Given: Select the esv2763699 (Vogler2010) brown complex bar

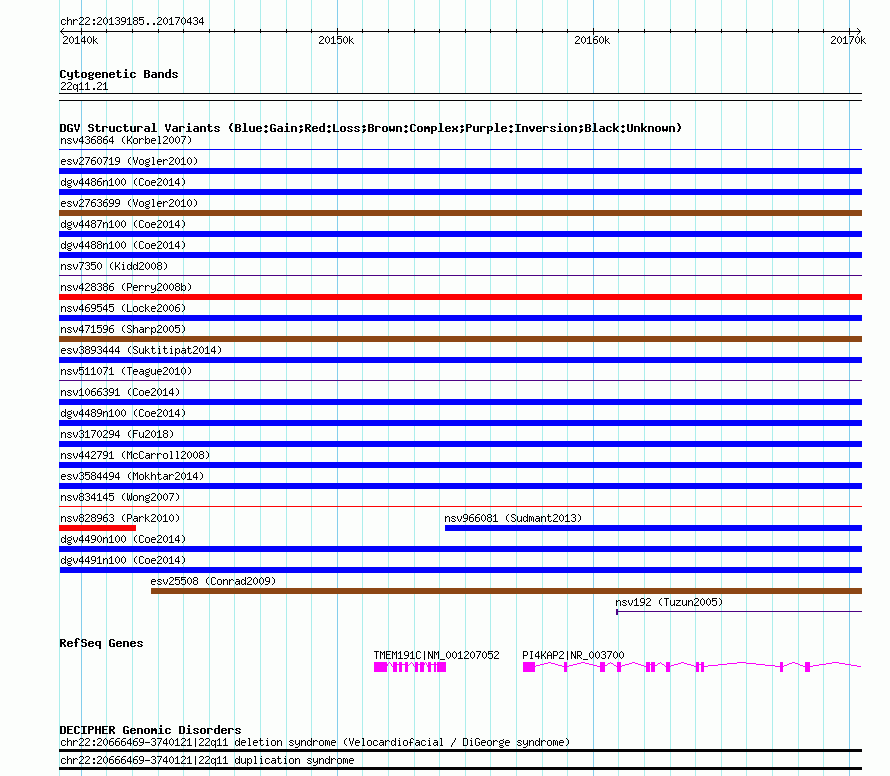Looking at the screenshot, I should (x=460, y=213).
